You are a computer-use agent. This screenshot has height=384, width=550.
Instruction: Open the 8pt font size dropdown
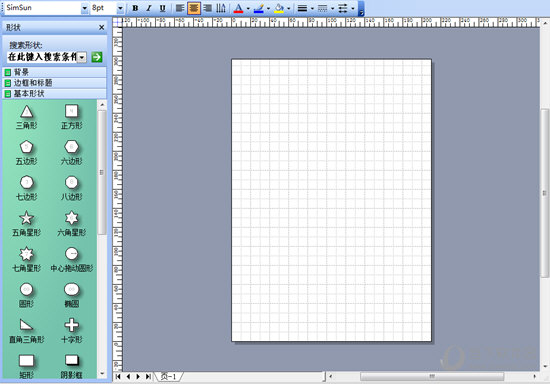pos(120,8)
